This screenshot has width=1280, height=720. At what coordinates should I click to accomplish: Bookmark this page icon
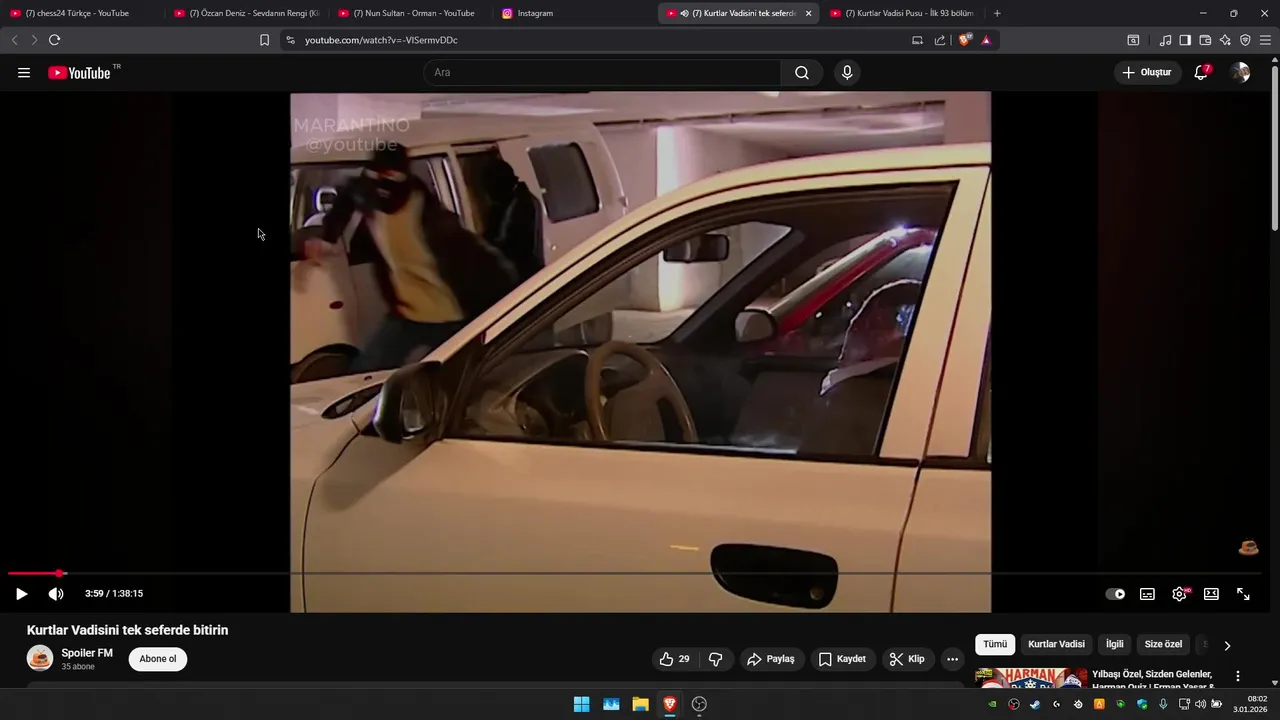click(x=264, y=40)
